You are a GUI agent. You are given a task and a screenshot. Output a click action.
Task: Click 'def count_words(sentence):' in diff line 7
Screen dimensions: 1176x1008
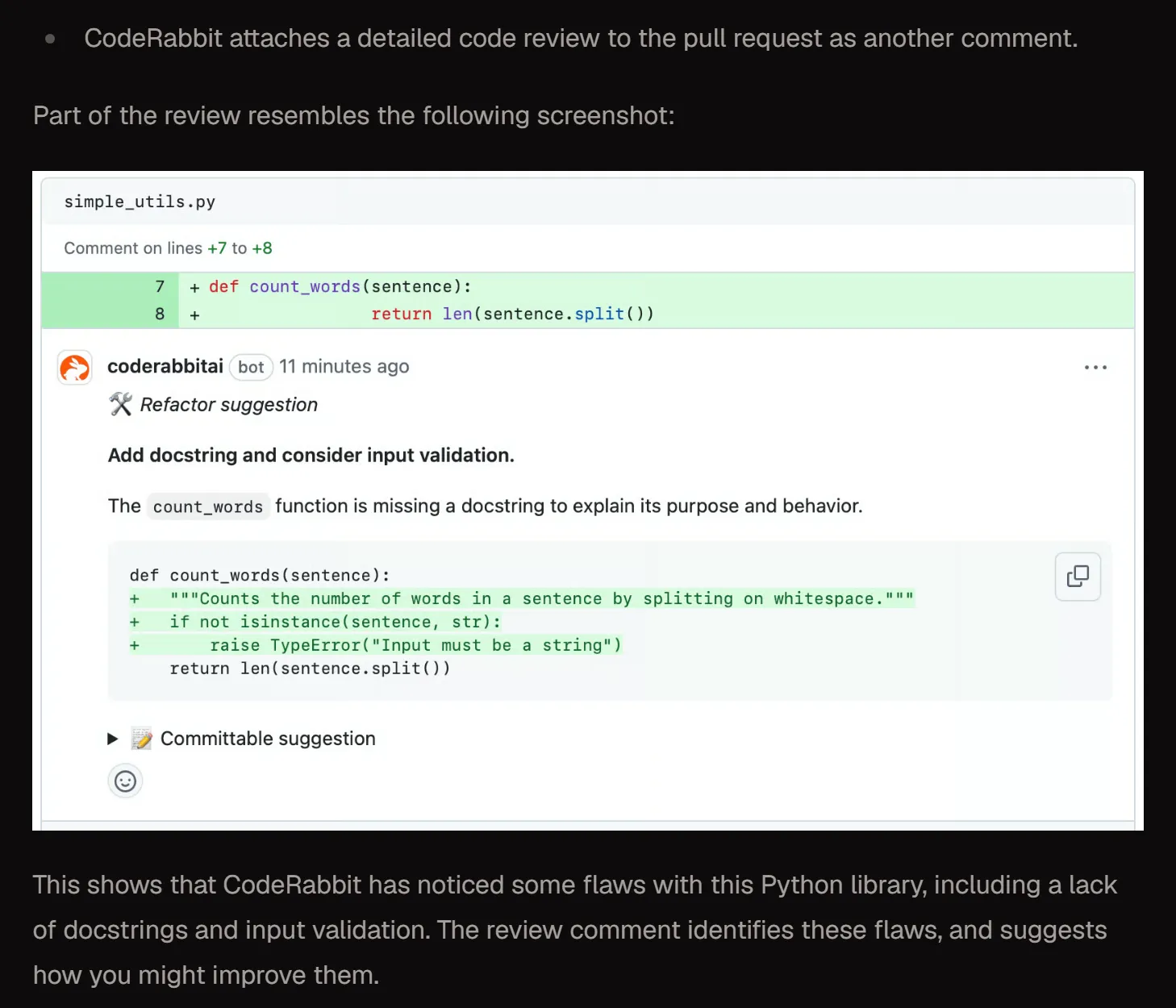[340, 287]
